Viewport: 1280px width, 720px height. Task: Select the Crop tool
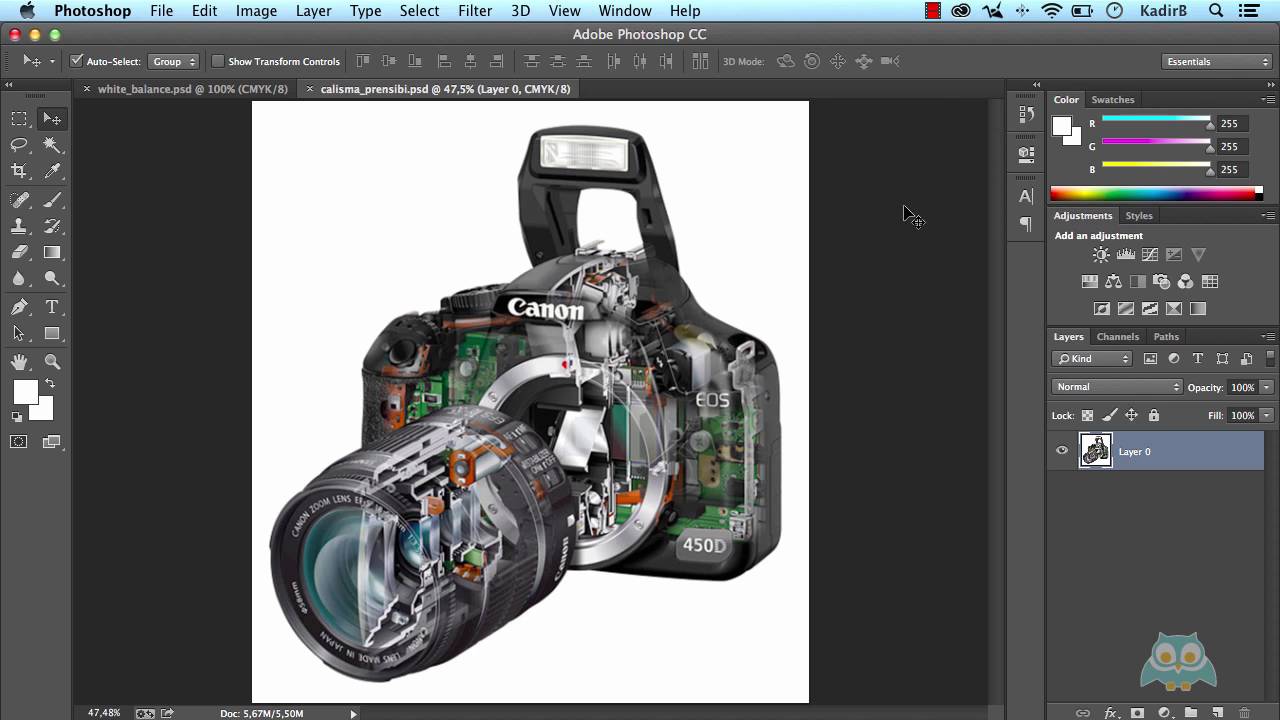(x=19, y=171)
